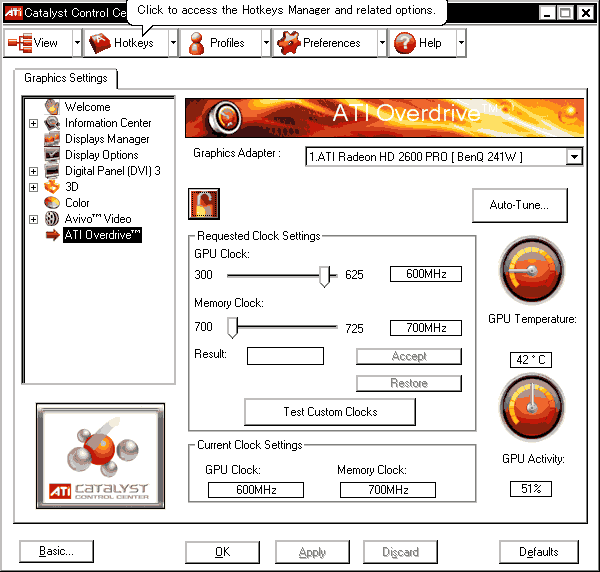Image resolution: width=600 pixels, height=572 pixels.
Task: Open the View dropdown arrow
Action: coord(77,43)
